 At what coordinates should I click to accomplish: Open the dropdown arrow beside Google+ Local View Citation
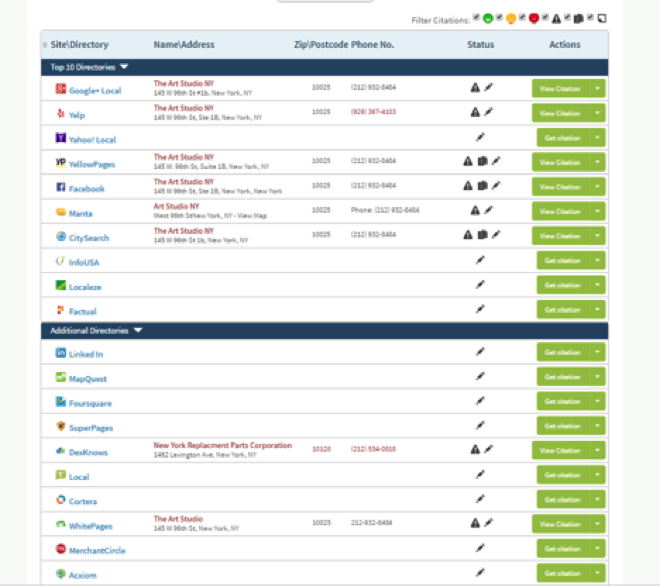pyautogui.click(x=597, y=88)
